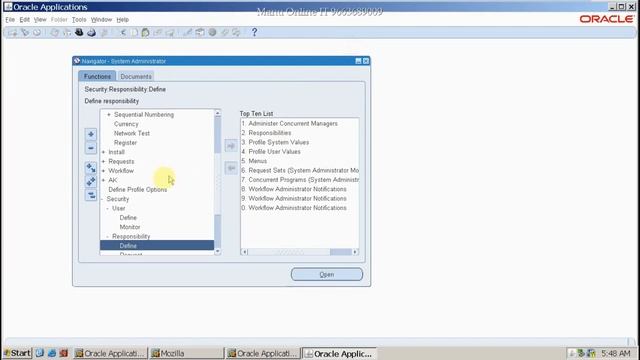Select Monitor under the User node

[x=130, y=227]
